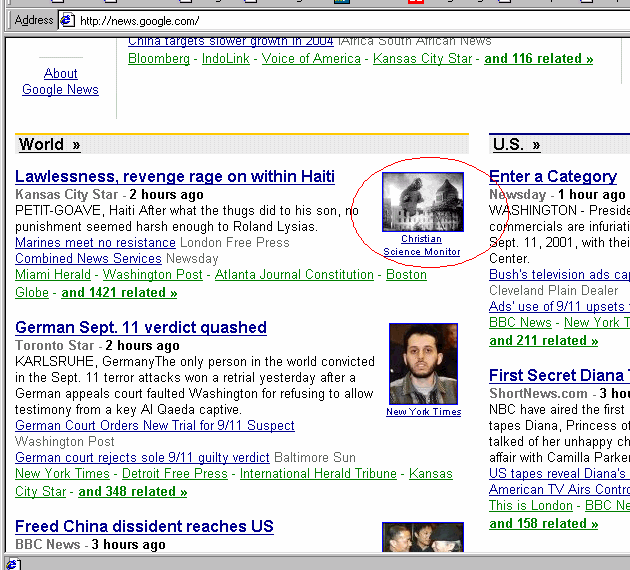Click 'Kansas City Star - 2 hours ago' text
Viewport: 630px width, 570px height.
click(x=109, y=194)
